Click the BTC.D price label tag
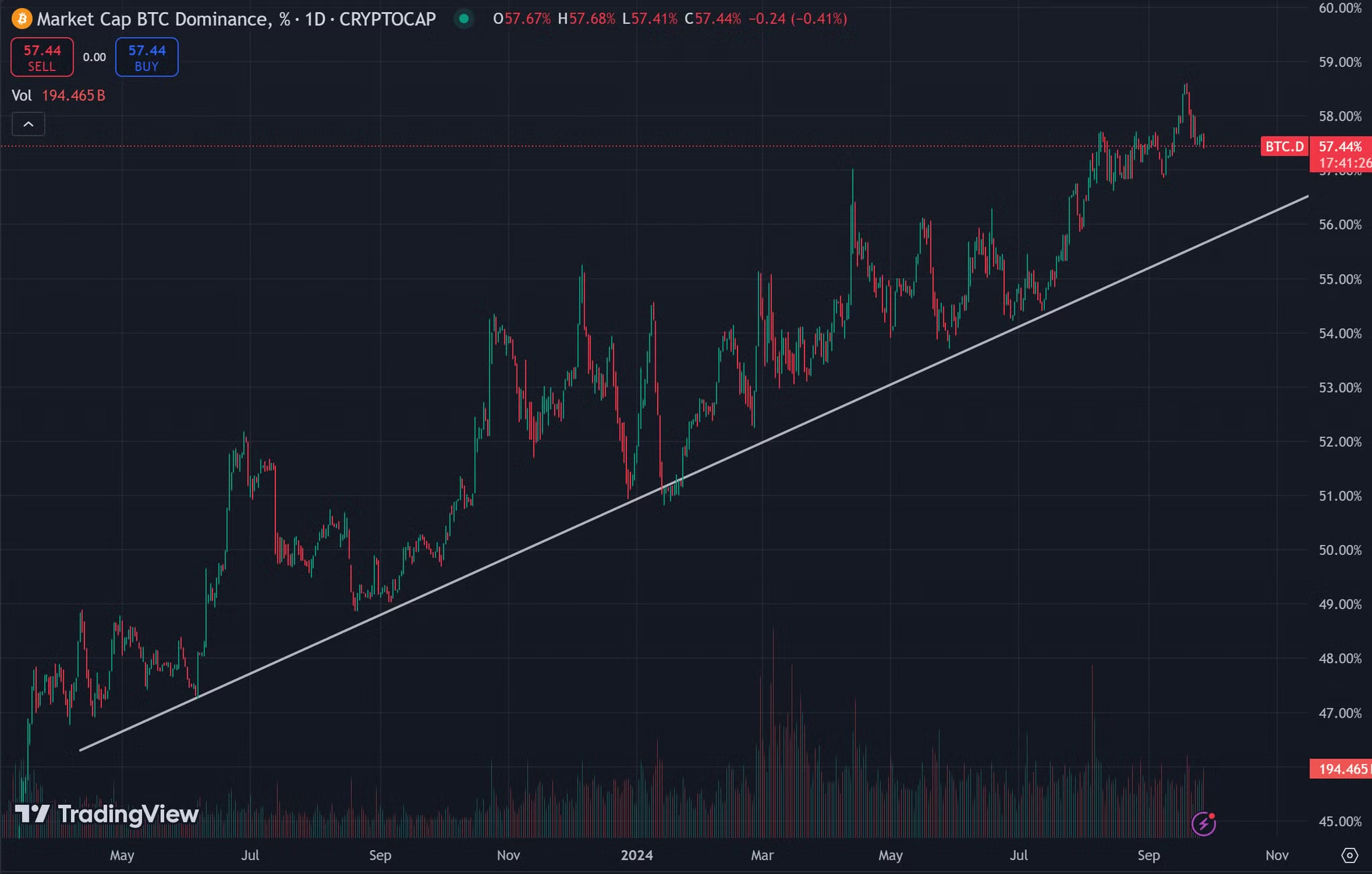Viewport: 1372px width, 874px height. pyautogui.click(x=1284, y=146)
